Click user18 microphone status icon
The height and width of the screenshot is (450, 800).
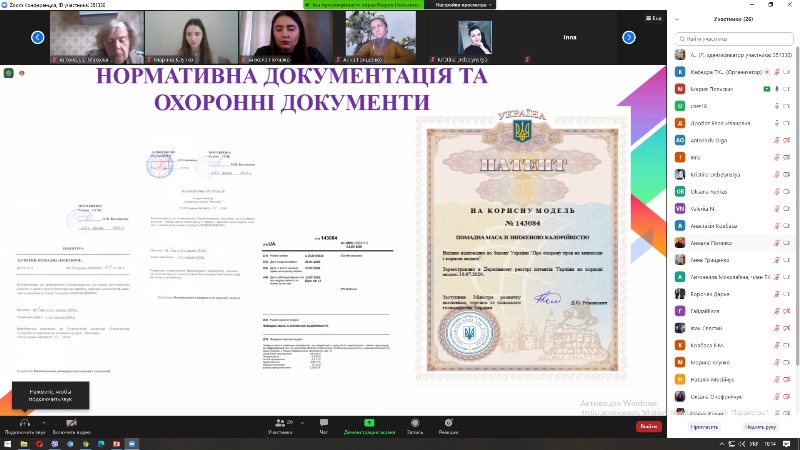(777, 106)
